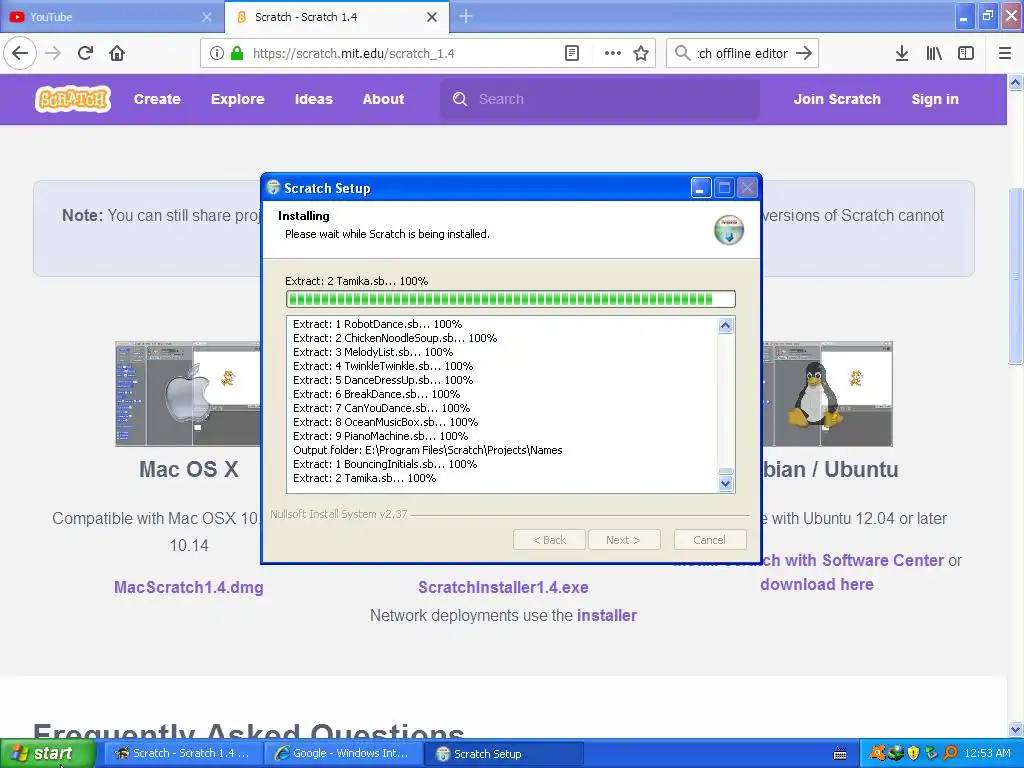
Task: Click the download here link
Action: pos(817,584)
